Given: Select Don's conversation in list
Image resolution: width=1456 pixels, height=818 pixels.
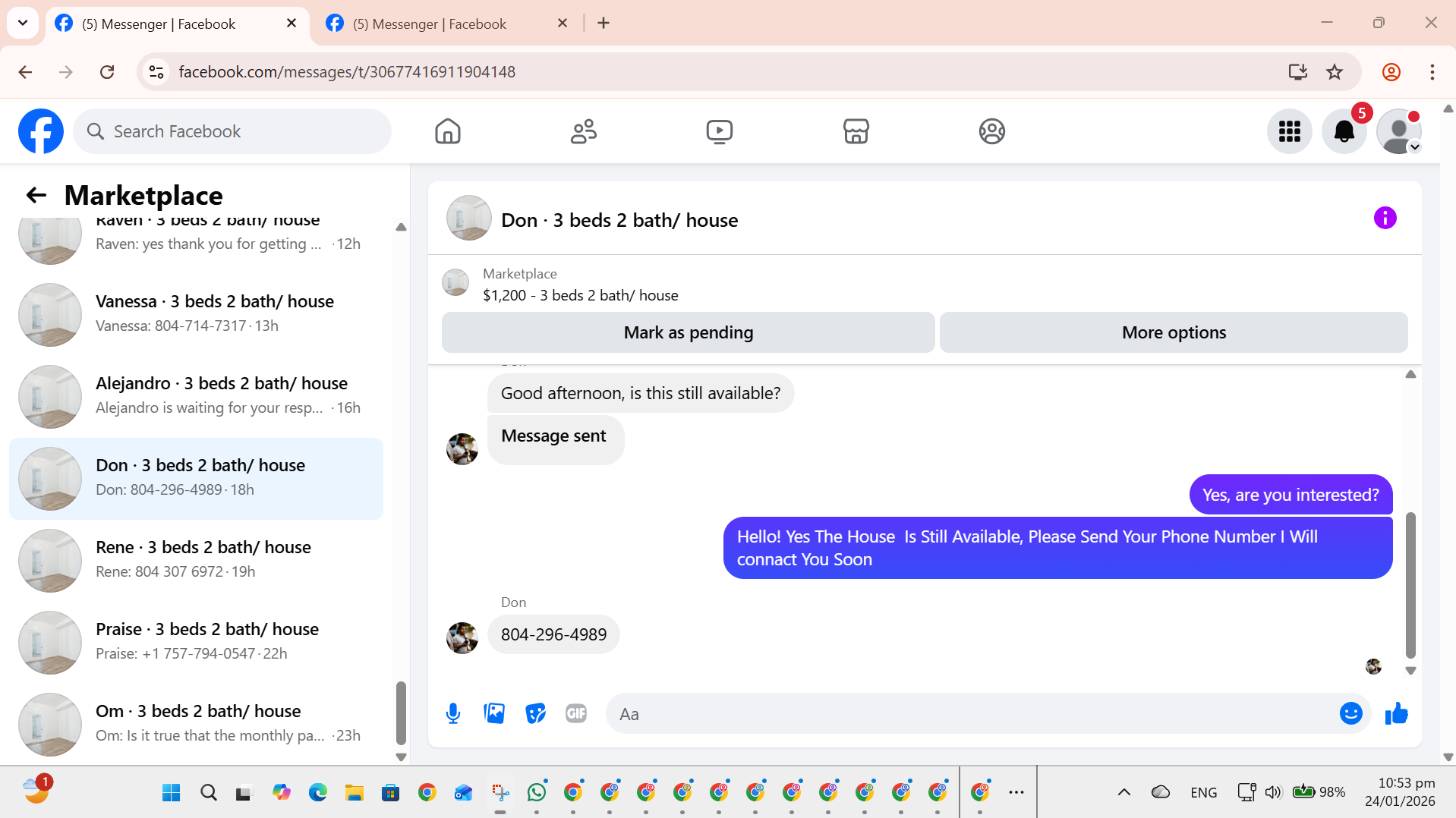Looking at the screenshot, I should point(196,479).
